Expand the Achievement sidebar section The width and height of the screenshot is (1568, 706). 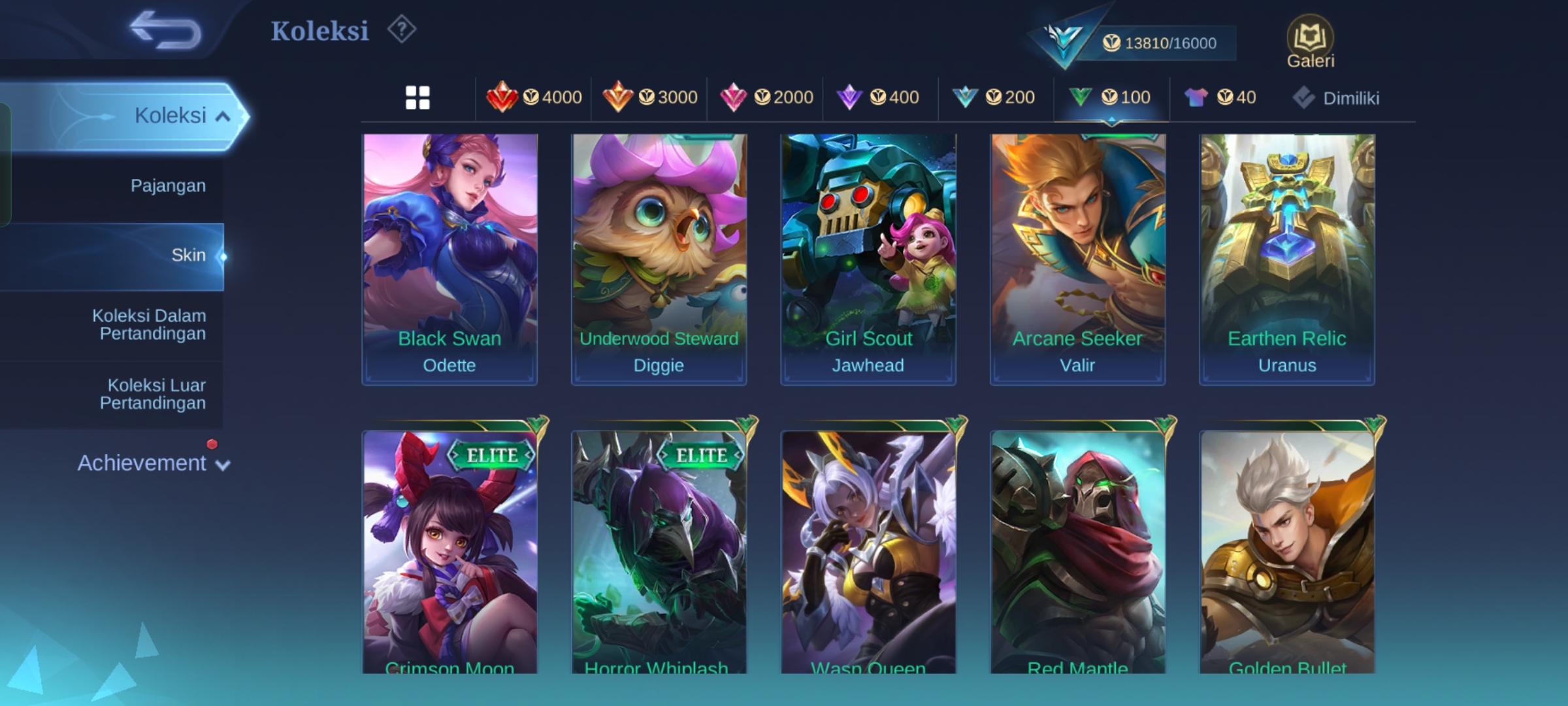(154, 463)
